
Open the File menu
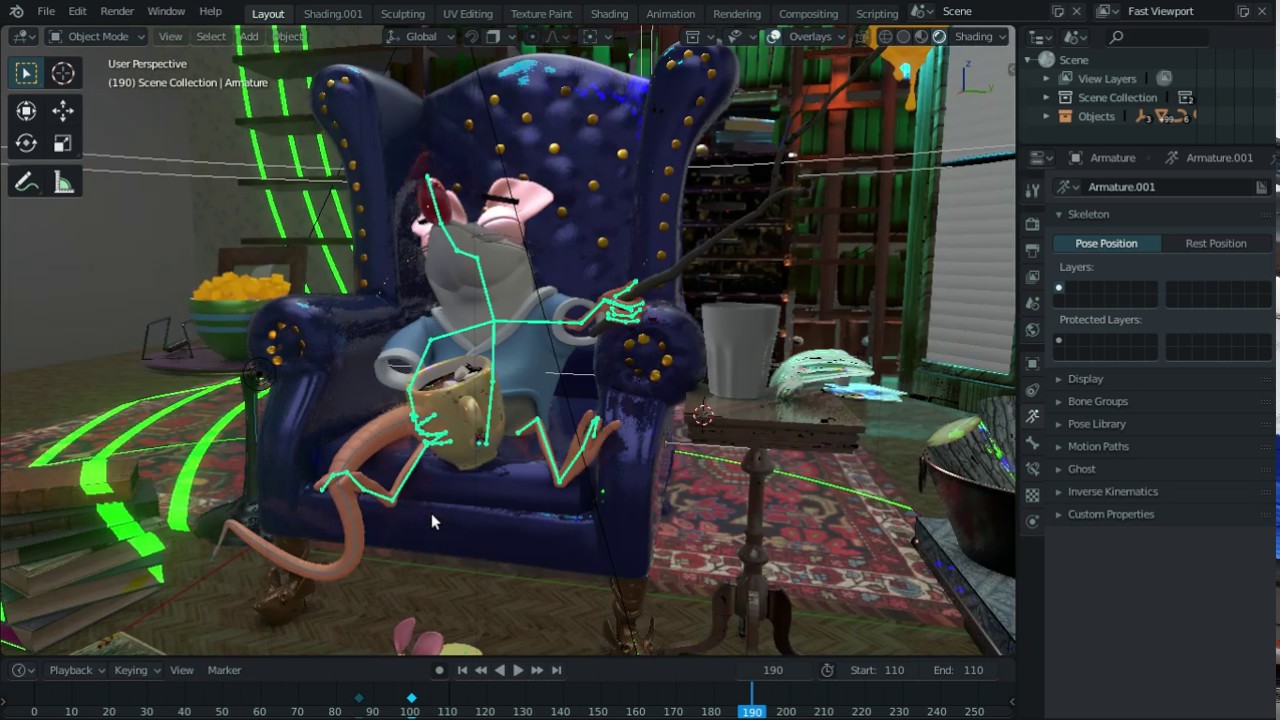tap(46, 11)
